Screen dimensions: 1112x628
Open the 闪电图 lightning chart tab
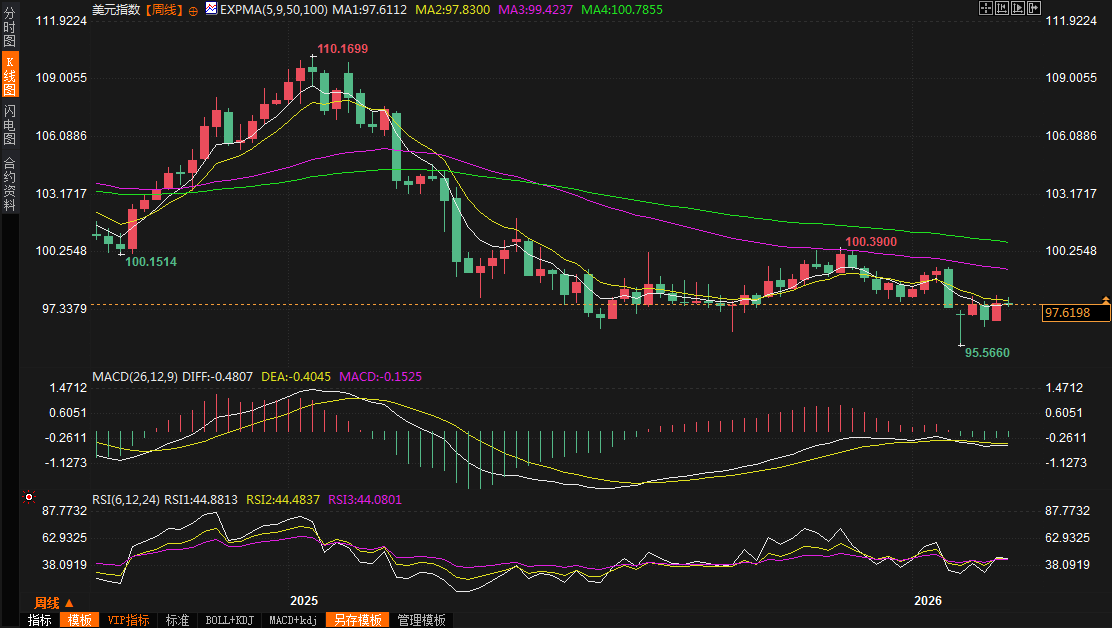point(9,126)
